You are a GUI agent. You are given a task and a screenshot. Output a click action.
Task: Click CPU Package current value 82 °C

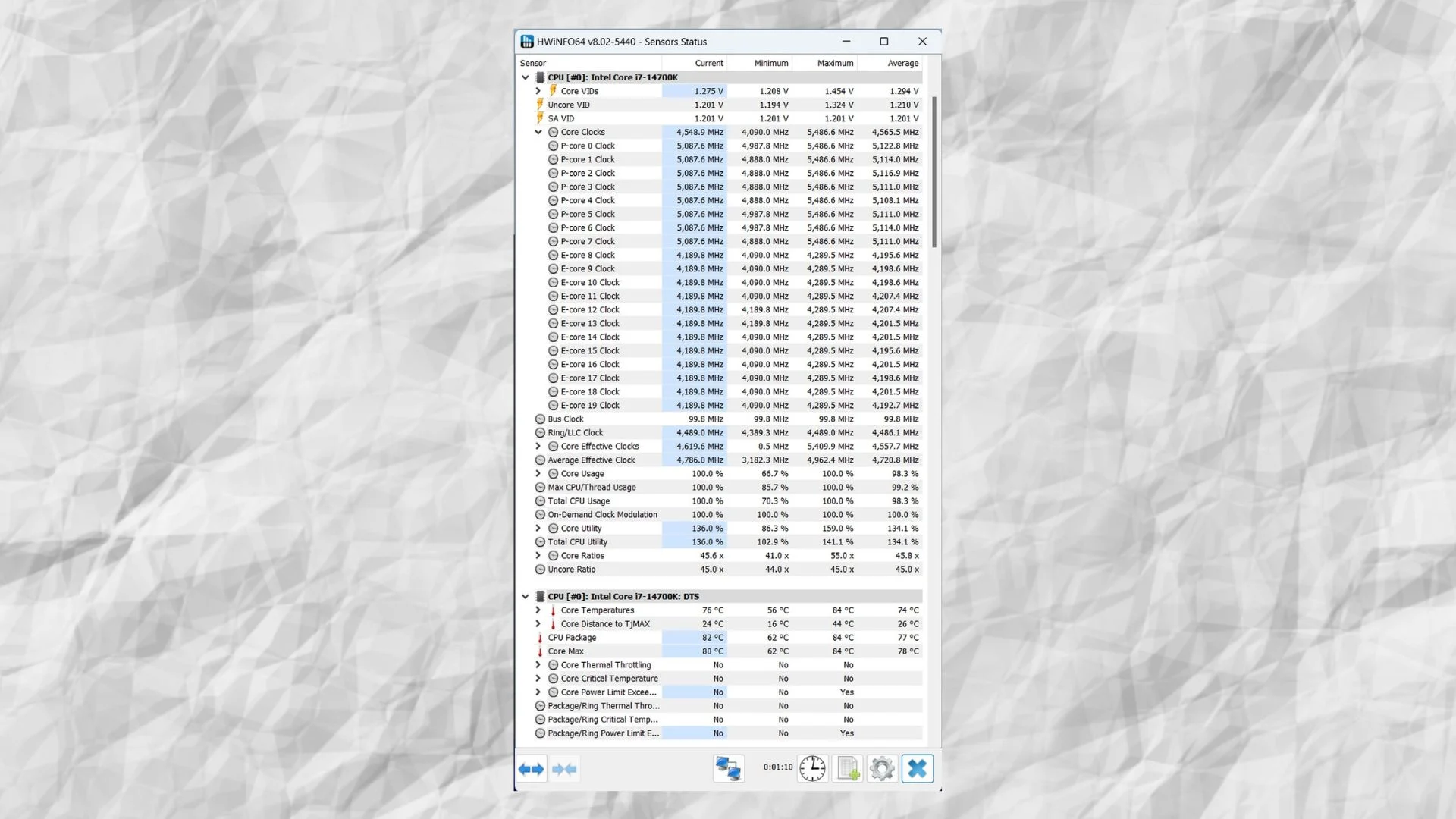pos(712,638)
